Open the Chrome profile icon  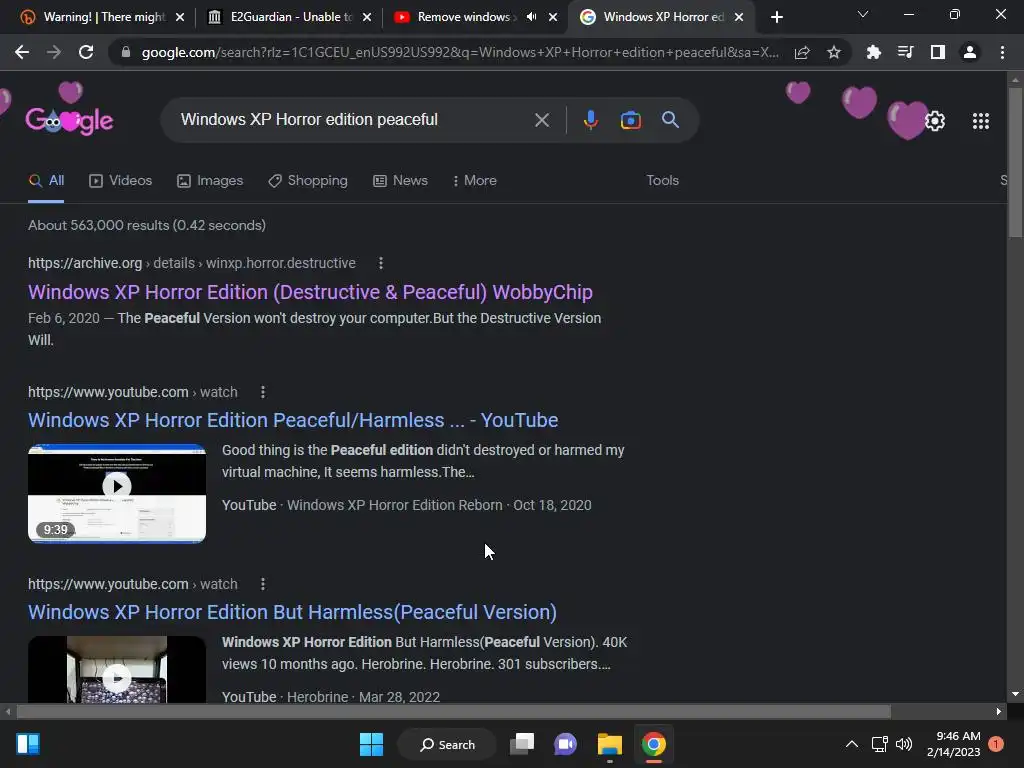(x=970, y=52)
